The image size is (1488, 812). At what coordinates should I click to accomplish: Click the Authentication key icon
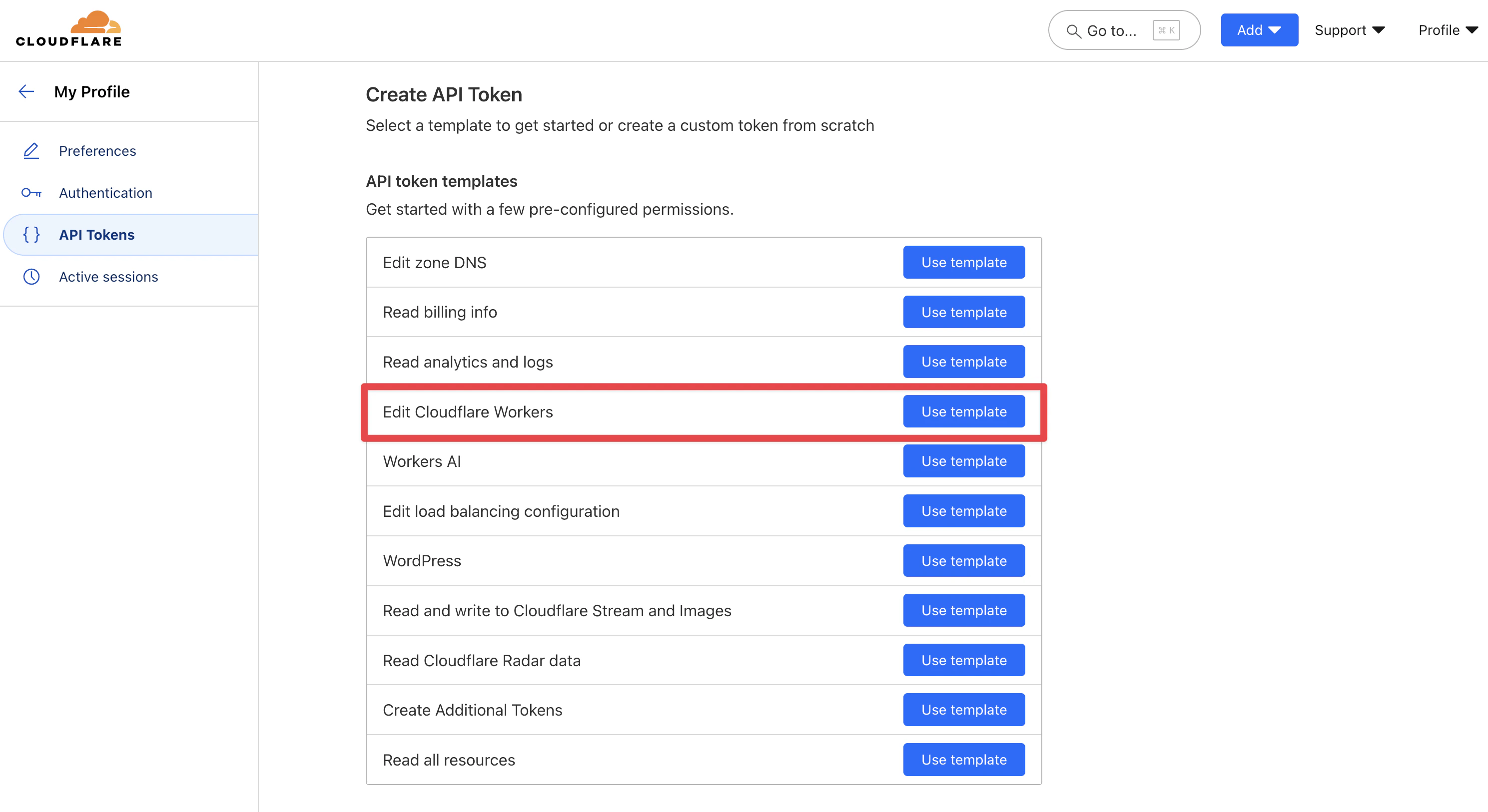tap(31, 193)
